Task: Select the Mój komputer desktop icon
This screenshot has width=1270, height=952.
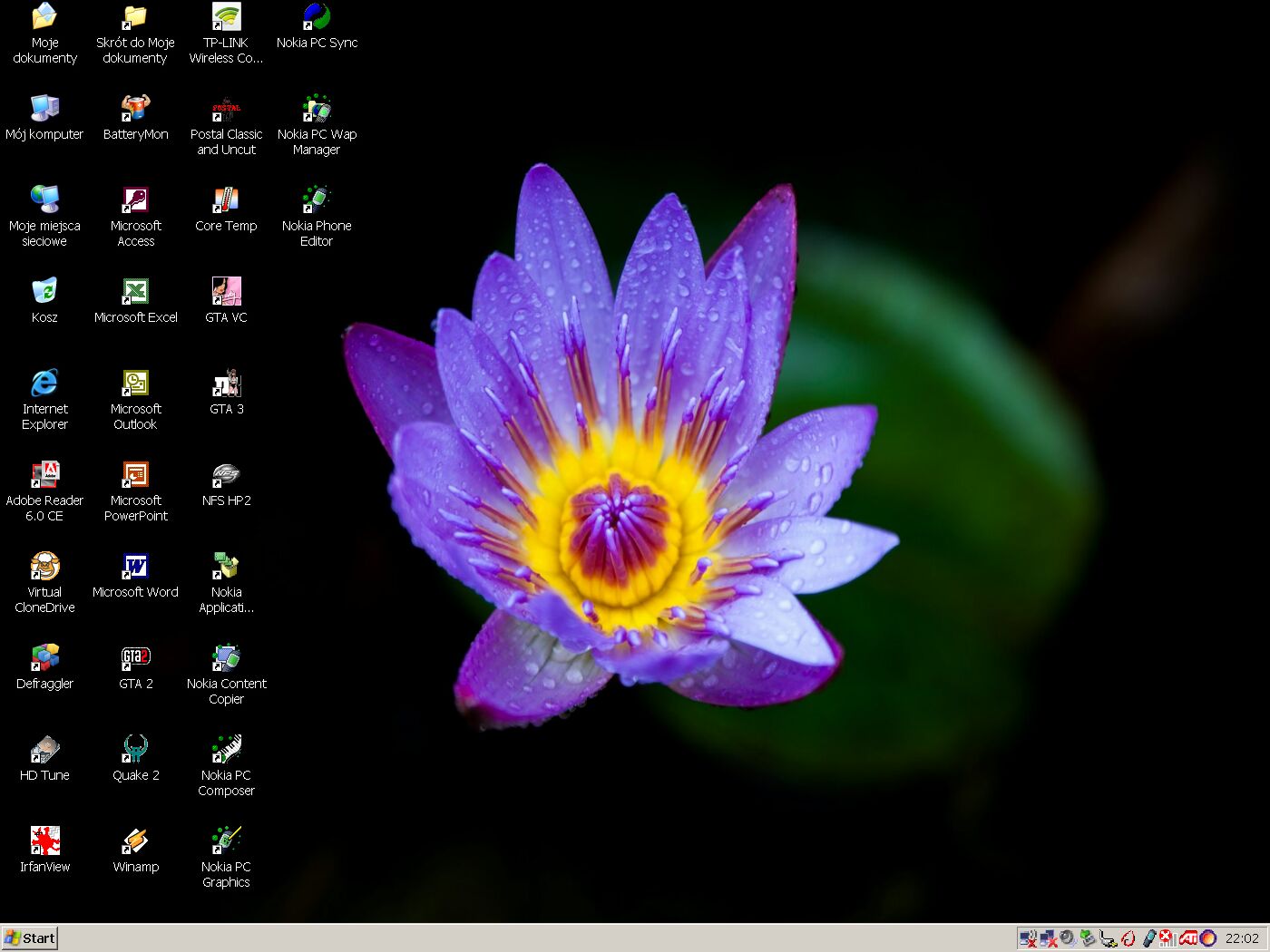Action: (44, 108)
